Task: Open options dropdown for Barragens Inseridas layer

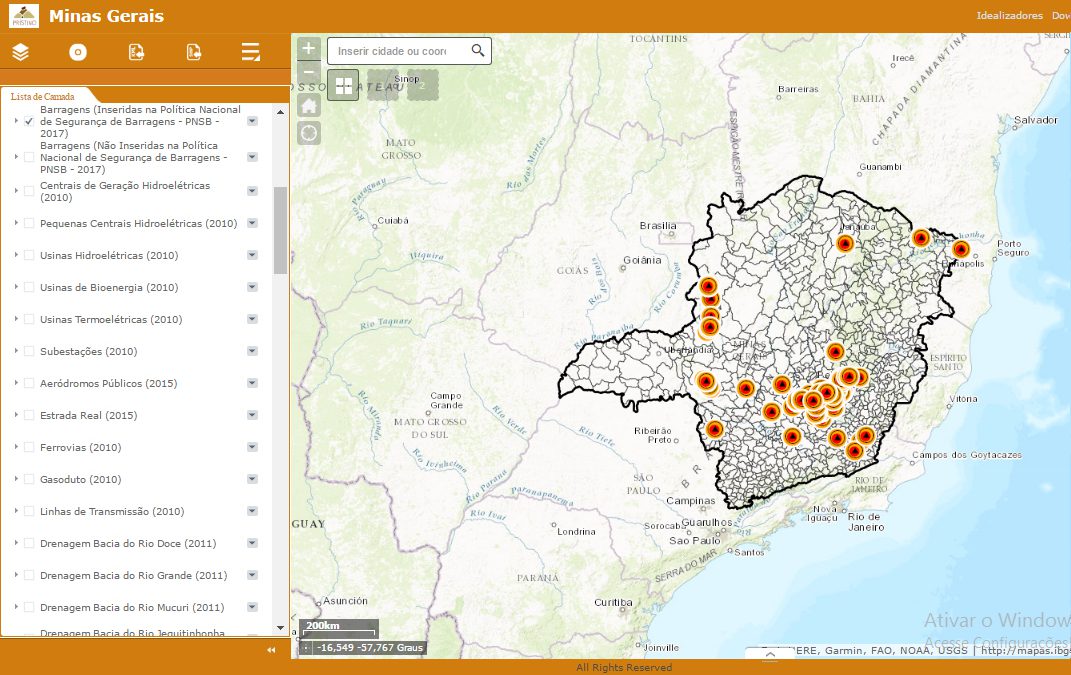Action: 252,121
